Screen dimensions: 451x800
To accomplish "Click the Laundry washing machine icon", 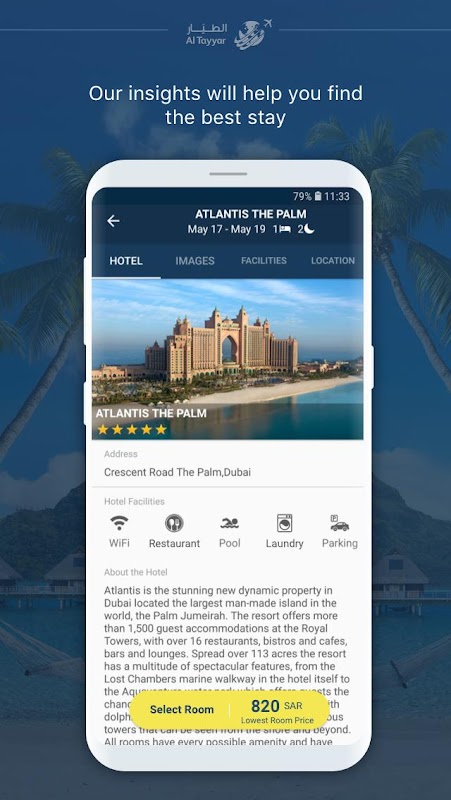I will point(284,523).
